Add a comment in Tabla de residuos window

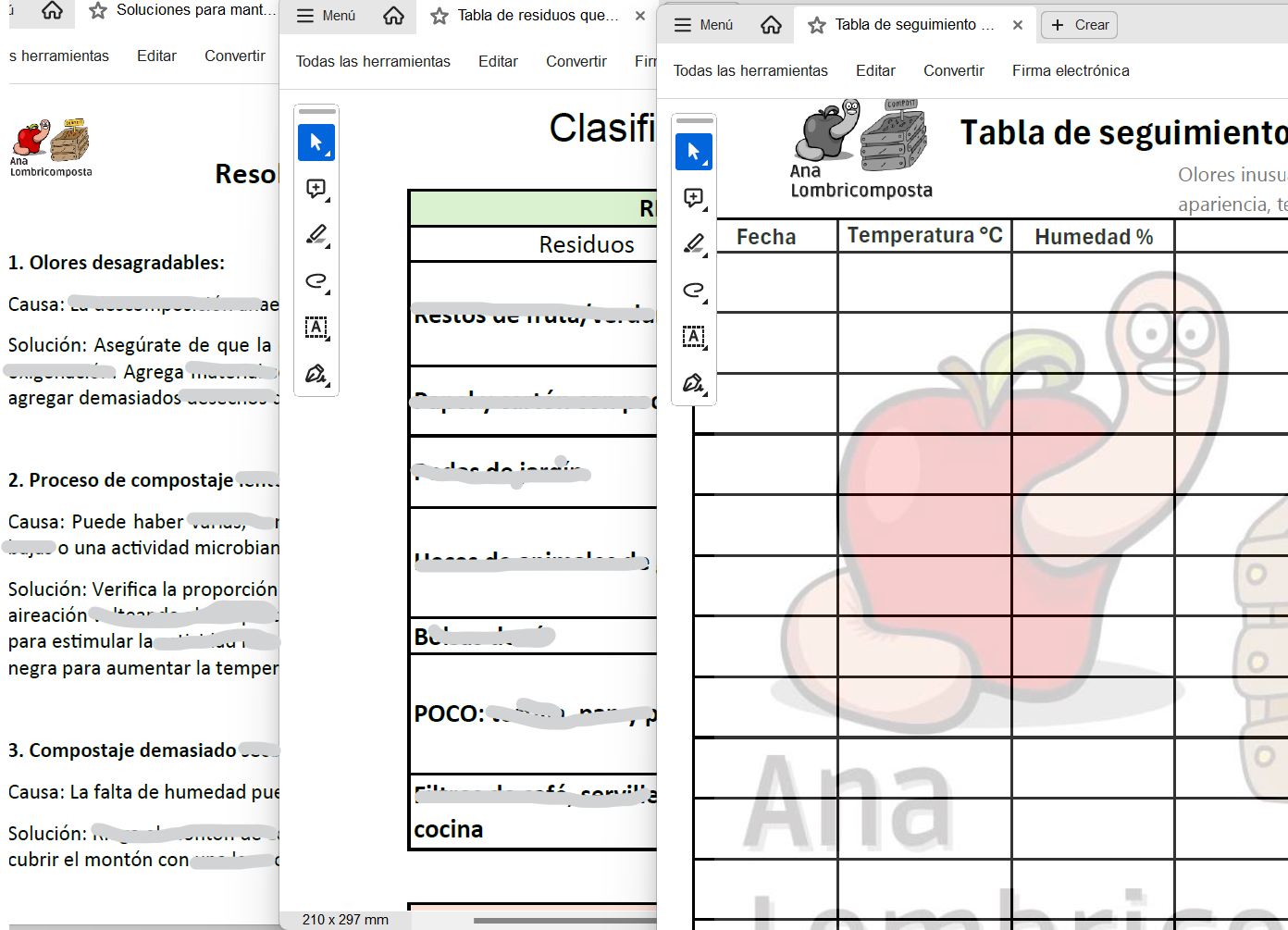[316, 189]
